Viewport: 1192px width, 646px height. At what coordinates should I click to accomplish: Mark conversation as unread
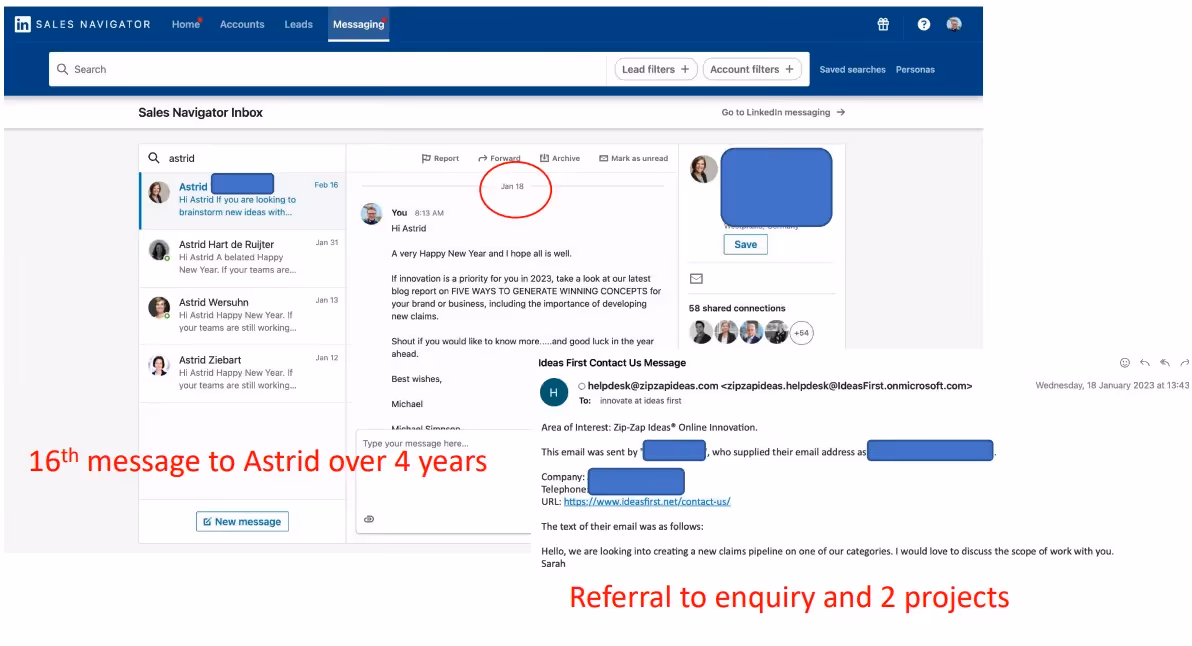(633, 158)
